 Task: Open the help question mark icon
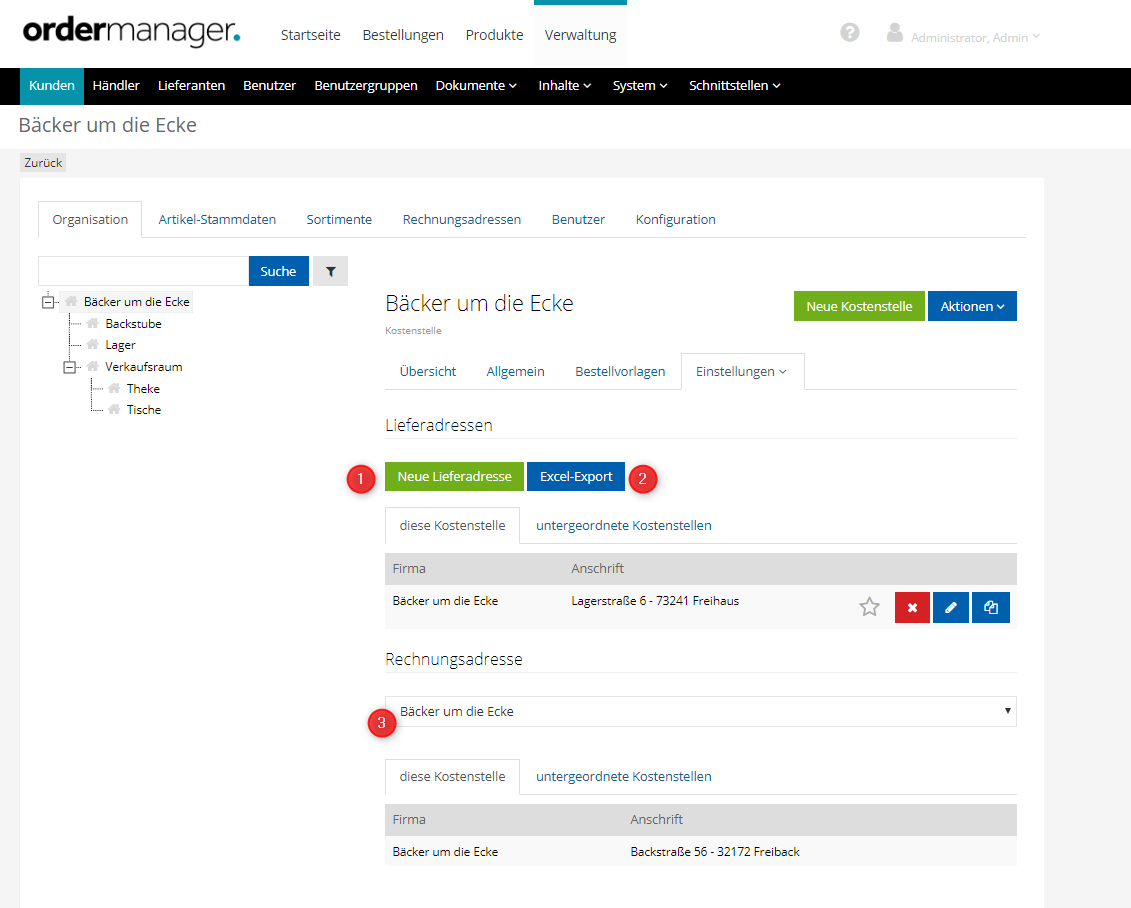point(850,32)
